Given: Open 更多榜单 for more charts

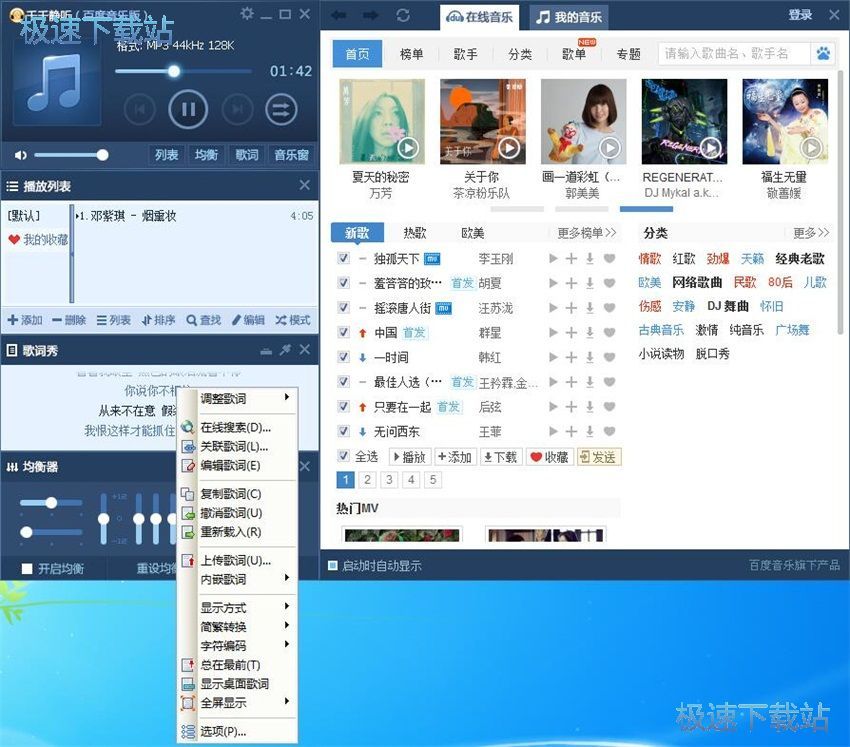Looking at the screenshot, I should point(587,233).
